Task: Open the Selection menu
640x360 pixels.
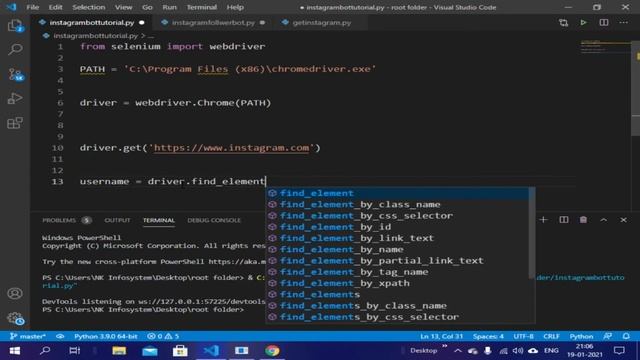Action: (89, 7)
